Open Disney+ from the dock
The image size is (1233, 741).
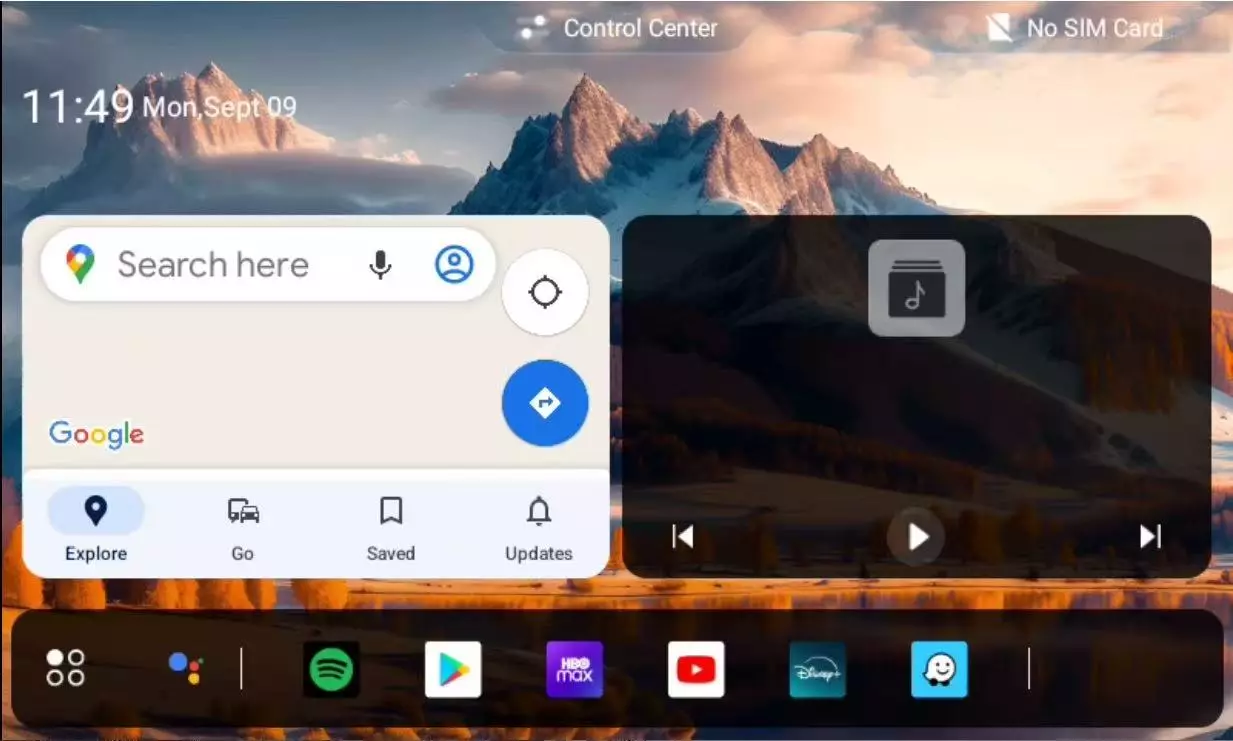click(817, 669)
